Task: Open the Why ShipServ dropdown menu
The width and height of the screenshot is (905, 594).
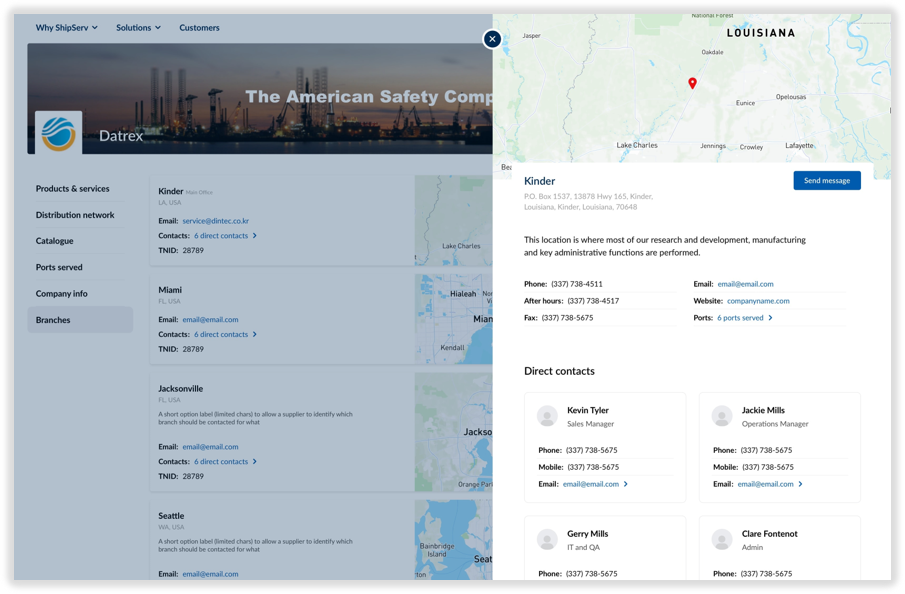Action: [67, 28]
